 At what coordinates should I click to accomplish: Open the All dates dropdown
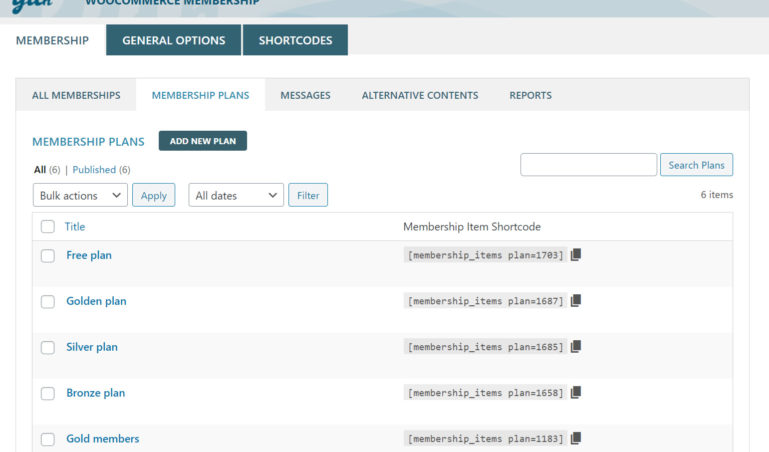(236, 195)
